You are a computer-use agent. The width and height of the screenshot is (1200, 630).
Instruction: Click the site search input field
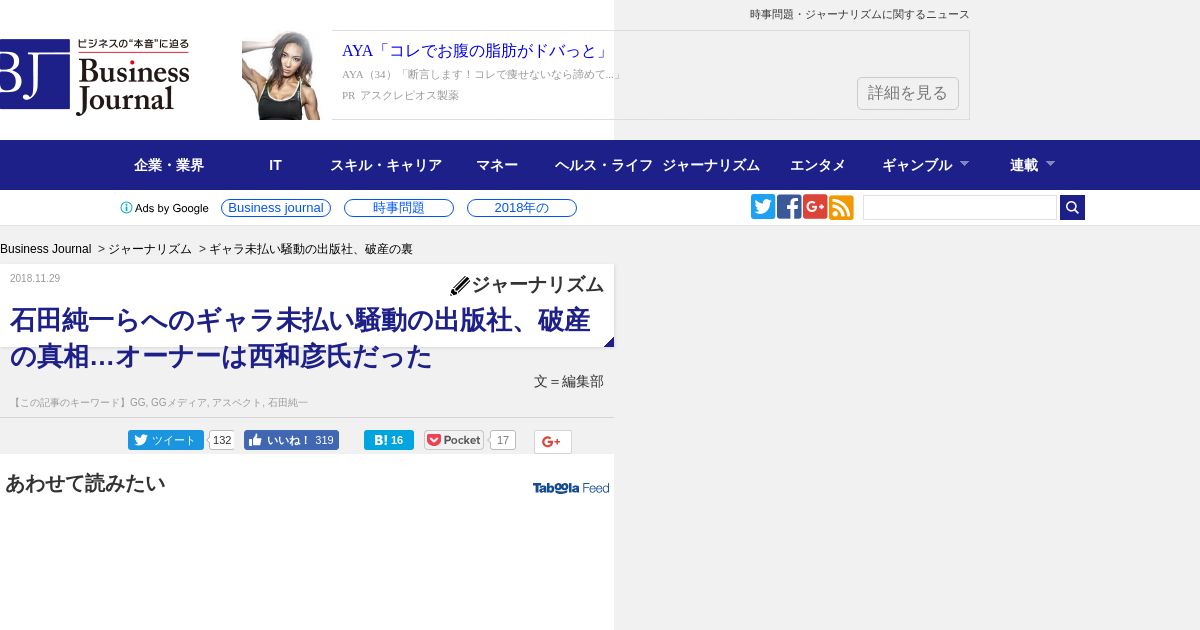[960, 207]
